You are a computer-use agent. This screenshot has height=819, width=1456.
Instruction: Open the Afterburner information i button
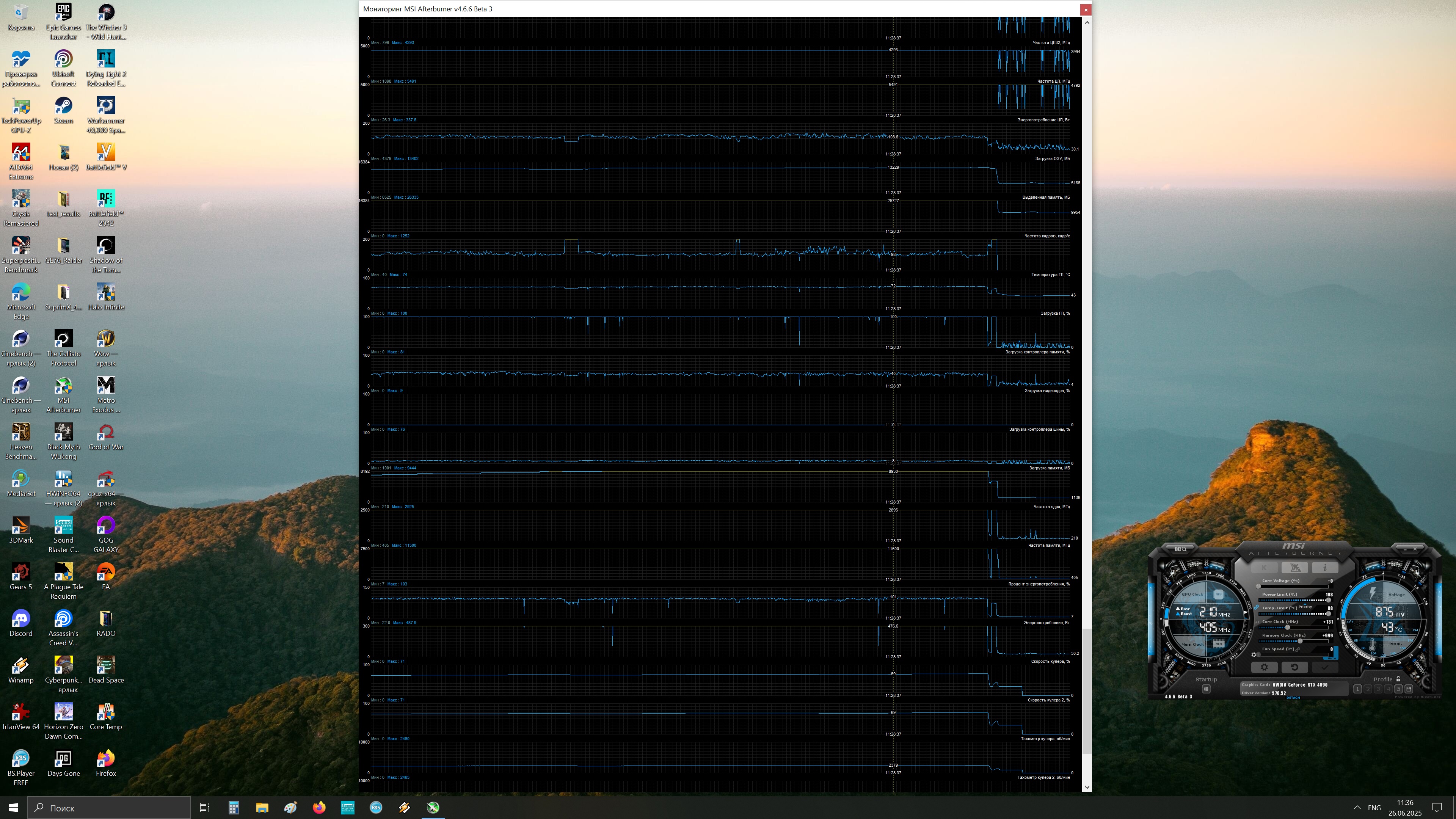1325,568
